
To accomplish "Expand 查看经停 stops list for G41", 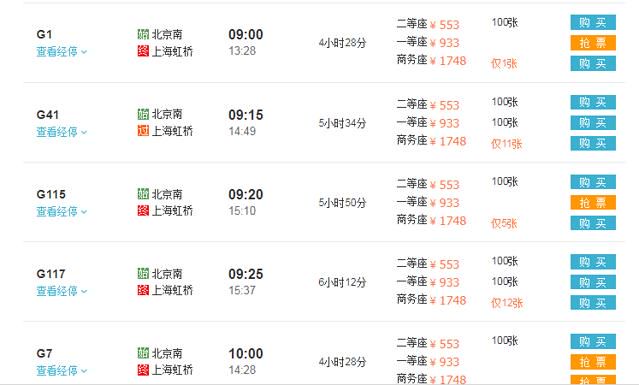I will tap(62, 132).
